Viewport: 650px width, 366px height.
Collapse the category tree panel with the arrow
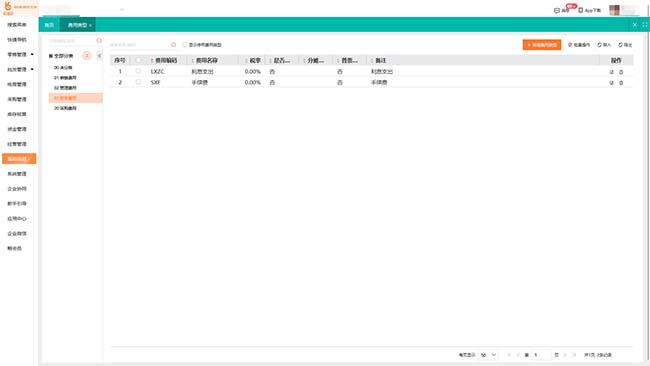pyautogui.click(x=99, y=56)
